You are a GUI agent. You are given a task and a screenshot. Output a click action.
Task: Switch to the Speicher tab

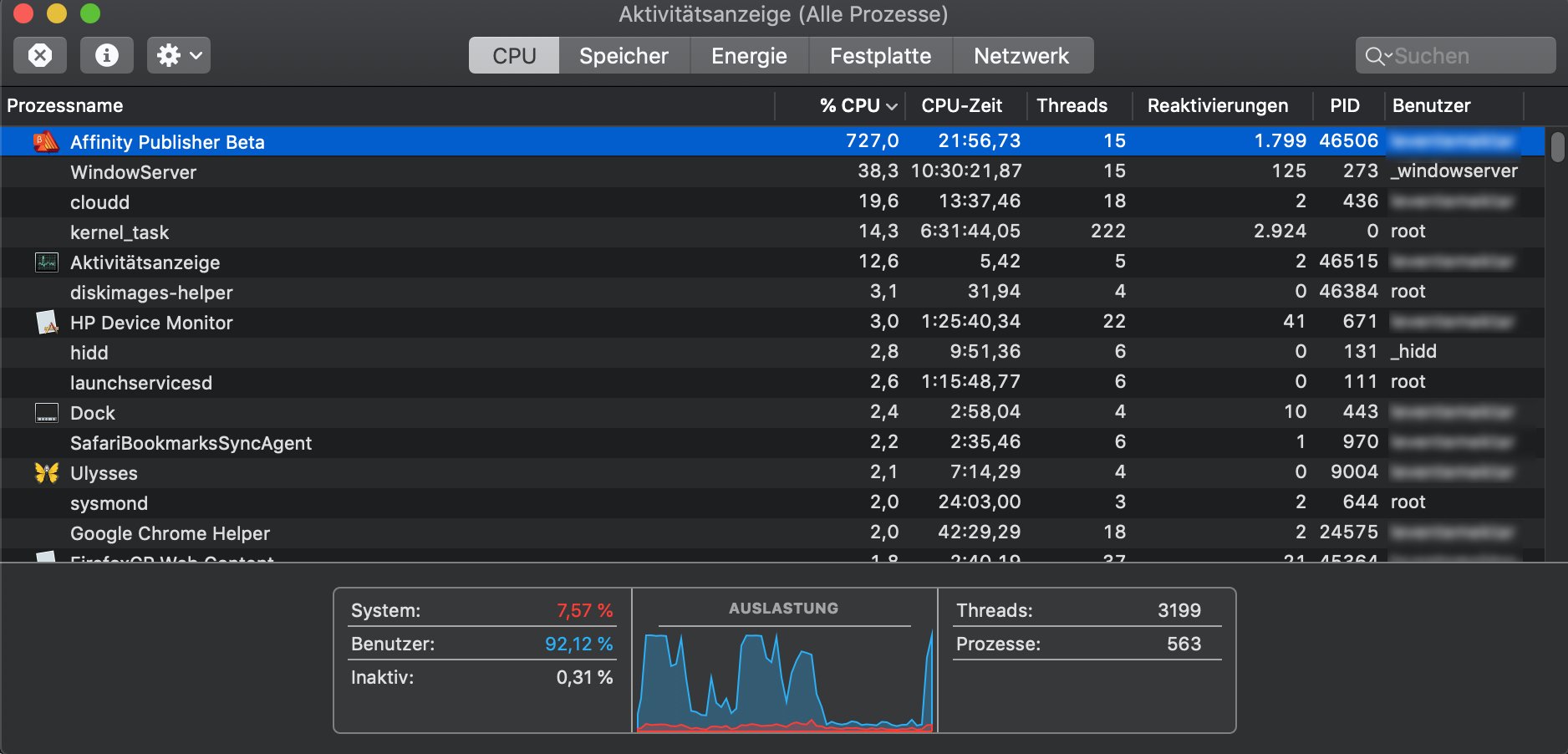coord(624,55)
